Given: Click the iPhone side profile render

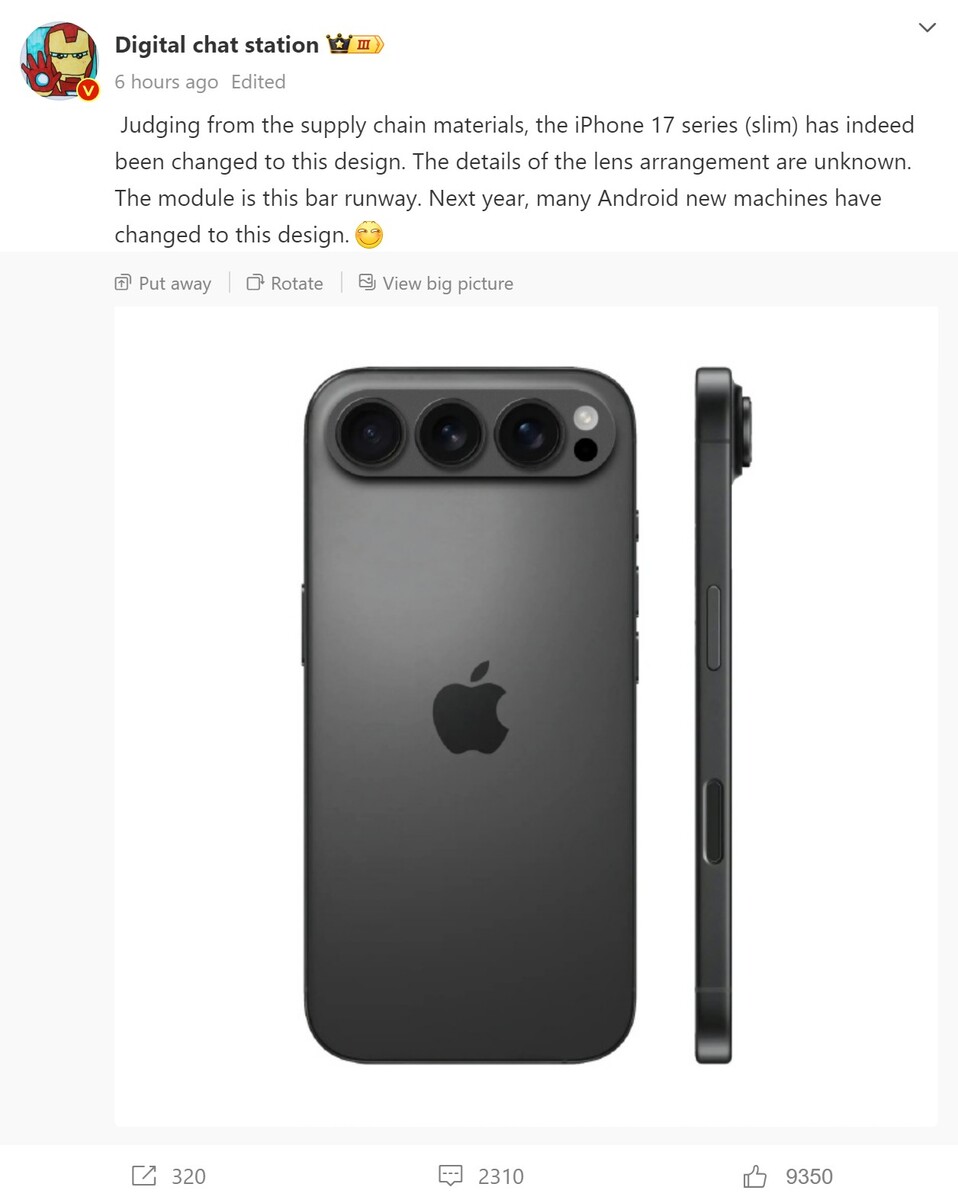Looking at the screenshot, I should click(x=721, y=716).
